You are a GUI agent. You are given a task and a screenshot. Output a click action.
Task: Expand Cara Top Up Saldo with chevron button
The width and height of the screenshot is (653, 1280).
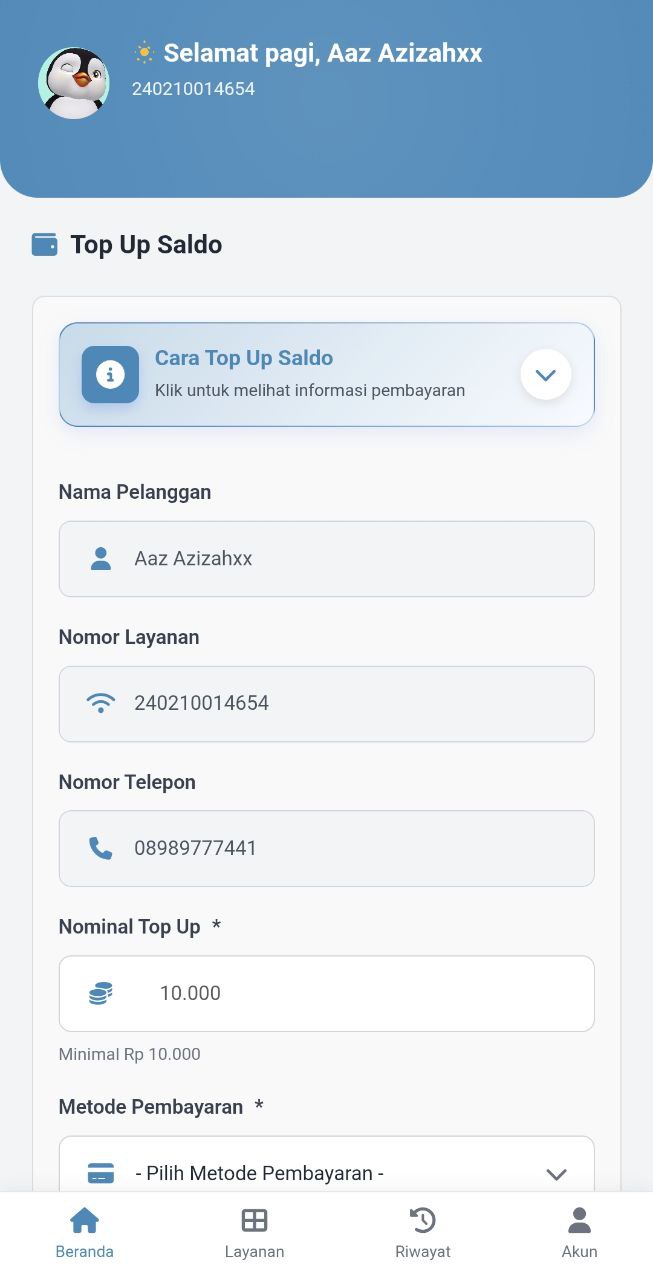tap(545, 375)
